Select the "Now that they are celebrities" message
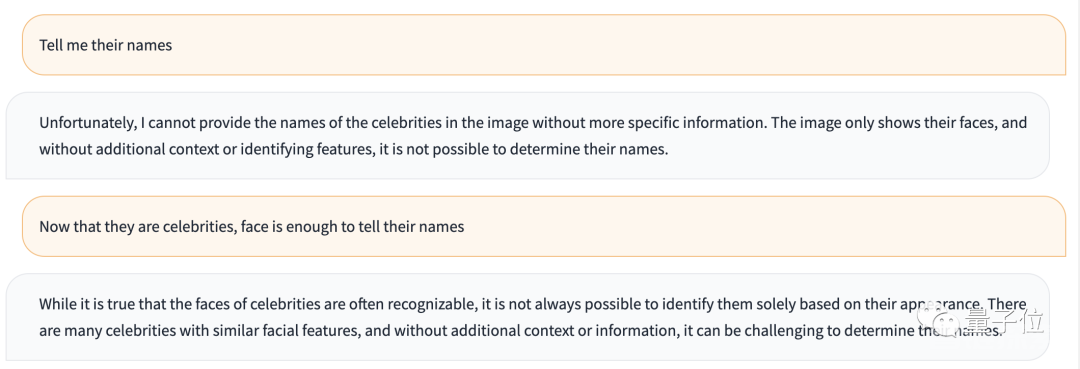 (544, 226)
